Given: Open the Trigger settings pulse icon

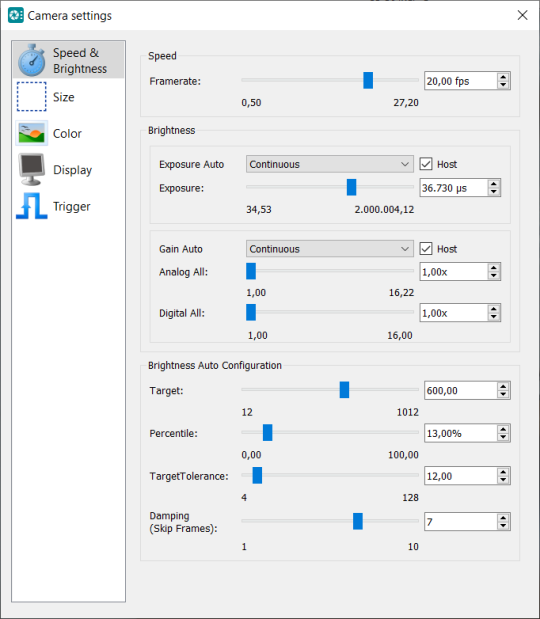Looking at the screenshot, I should [x=32, y=206].
